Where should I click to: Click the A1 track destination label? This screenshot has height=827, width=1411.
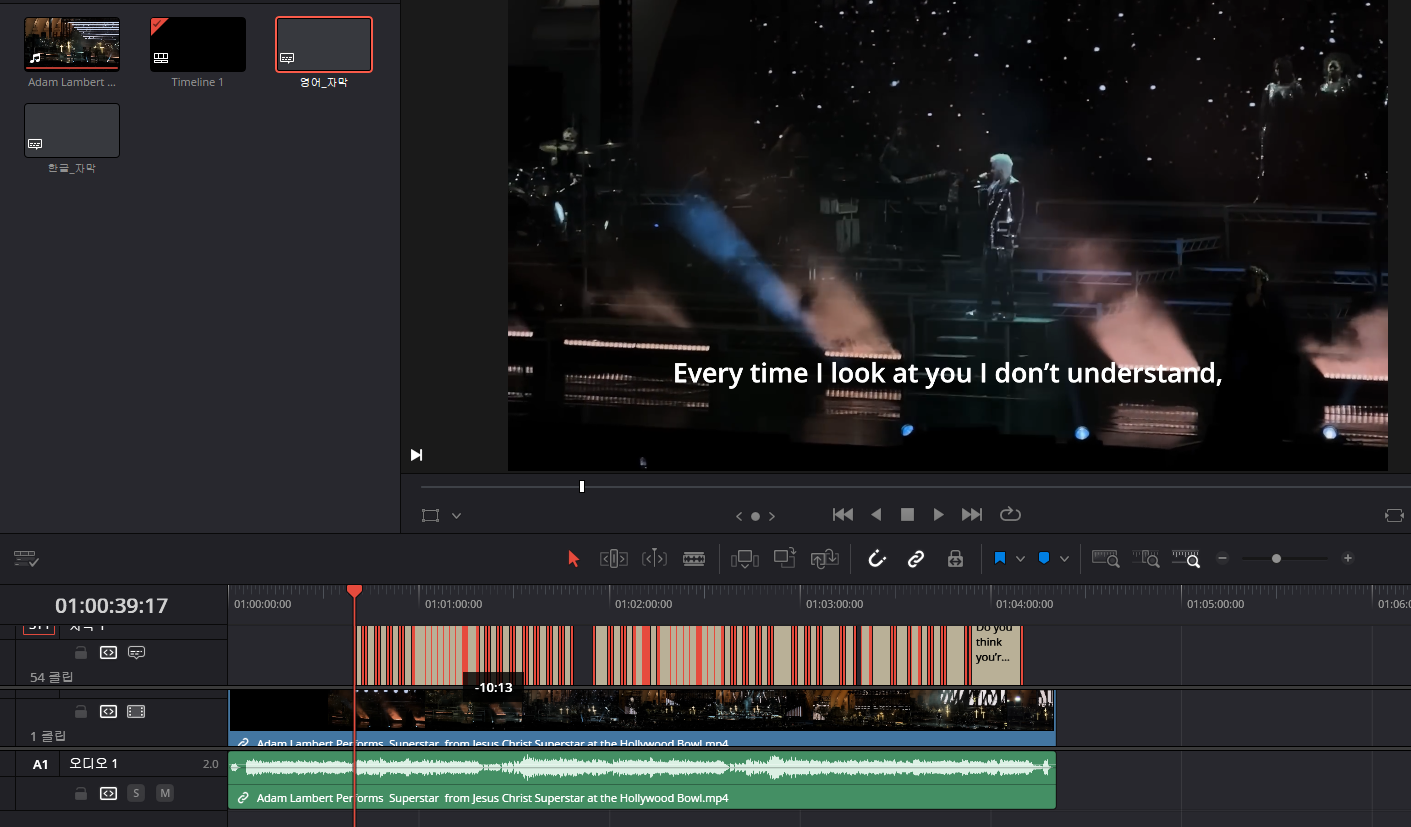click(40, 764)
